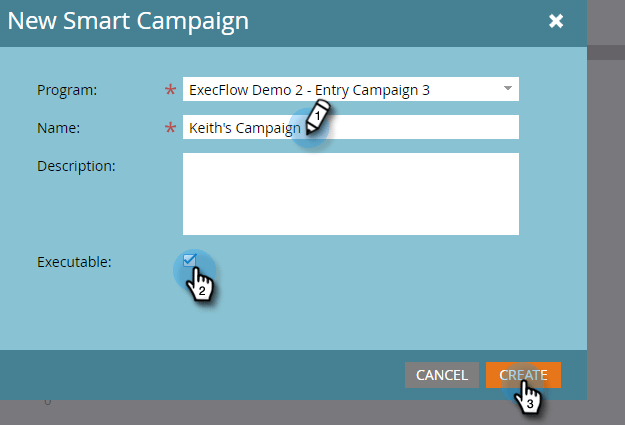The width and height of the screenshot is (625, 425).
Task: Click into the Name input field
Action: click(x=351, y=127)
